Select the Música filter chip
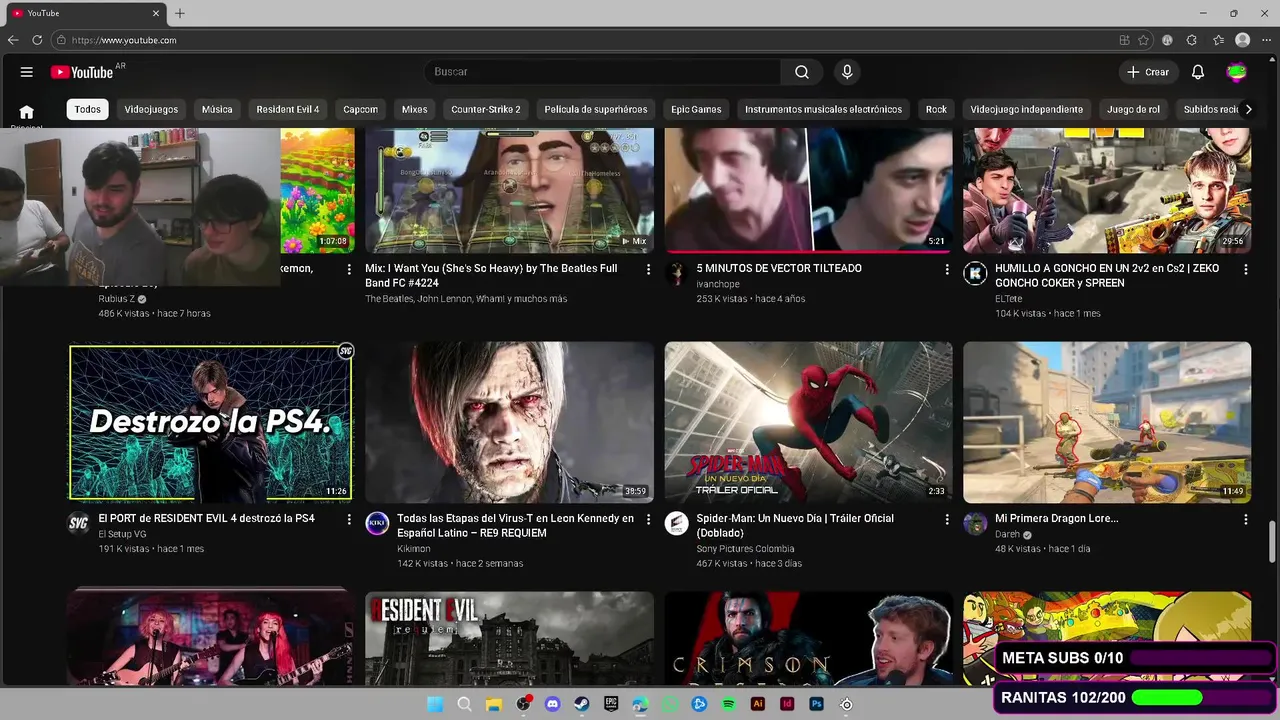 point(217,109)
